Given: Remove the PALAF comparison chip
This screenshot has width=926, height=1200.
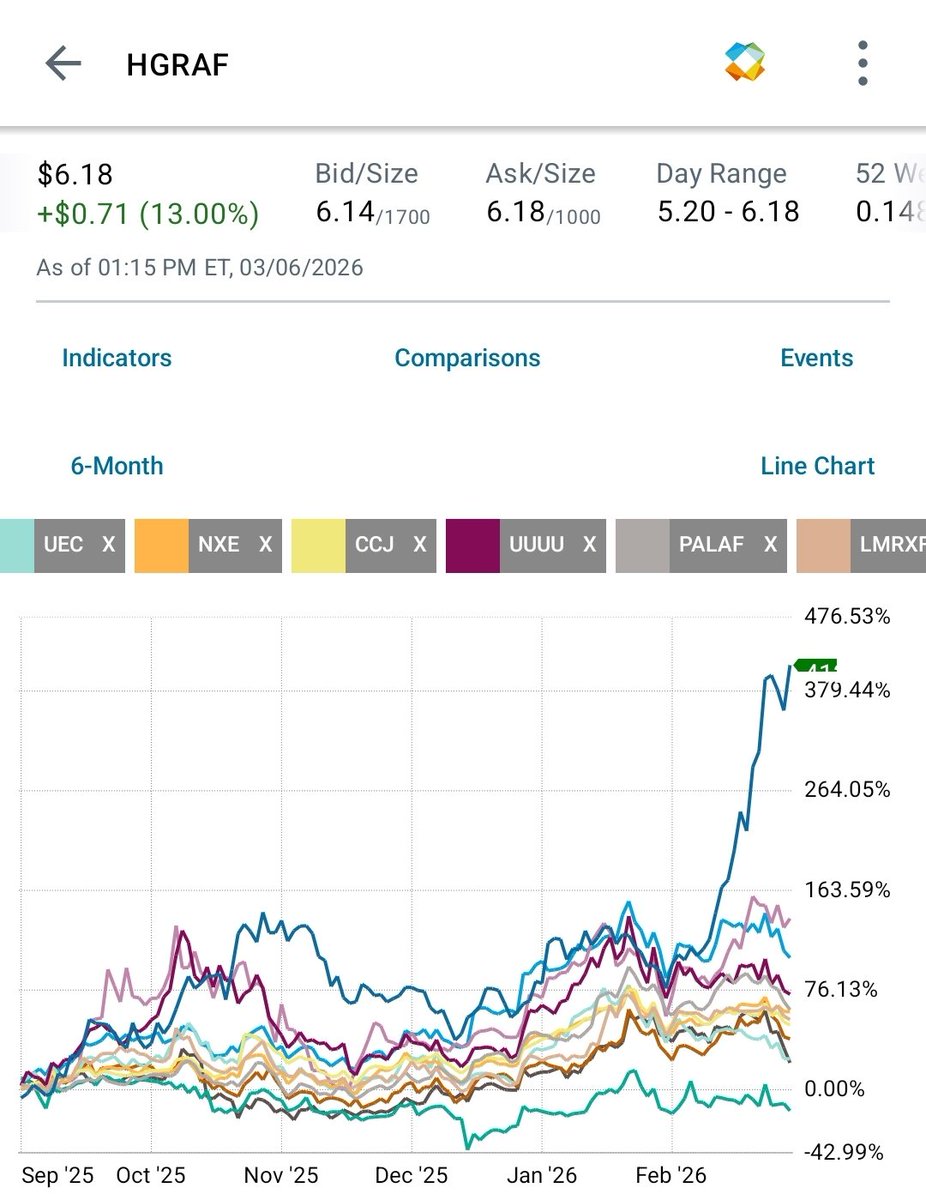Looking at the screenshot, I should coord(770,545).
